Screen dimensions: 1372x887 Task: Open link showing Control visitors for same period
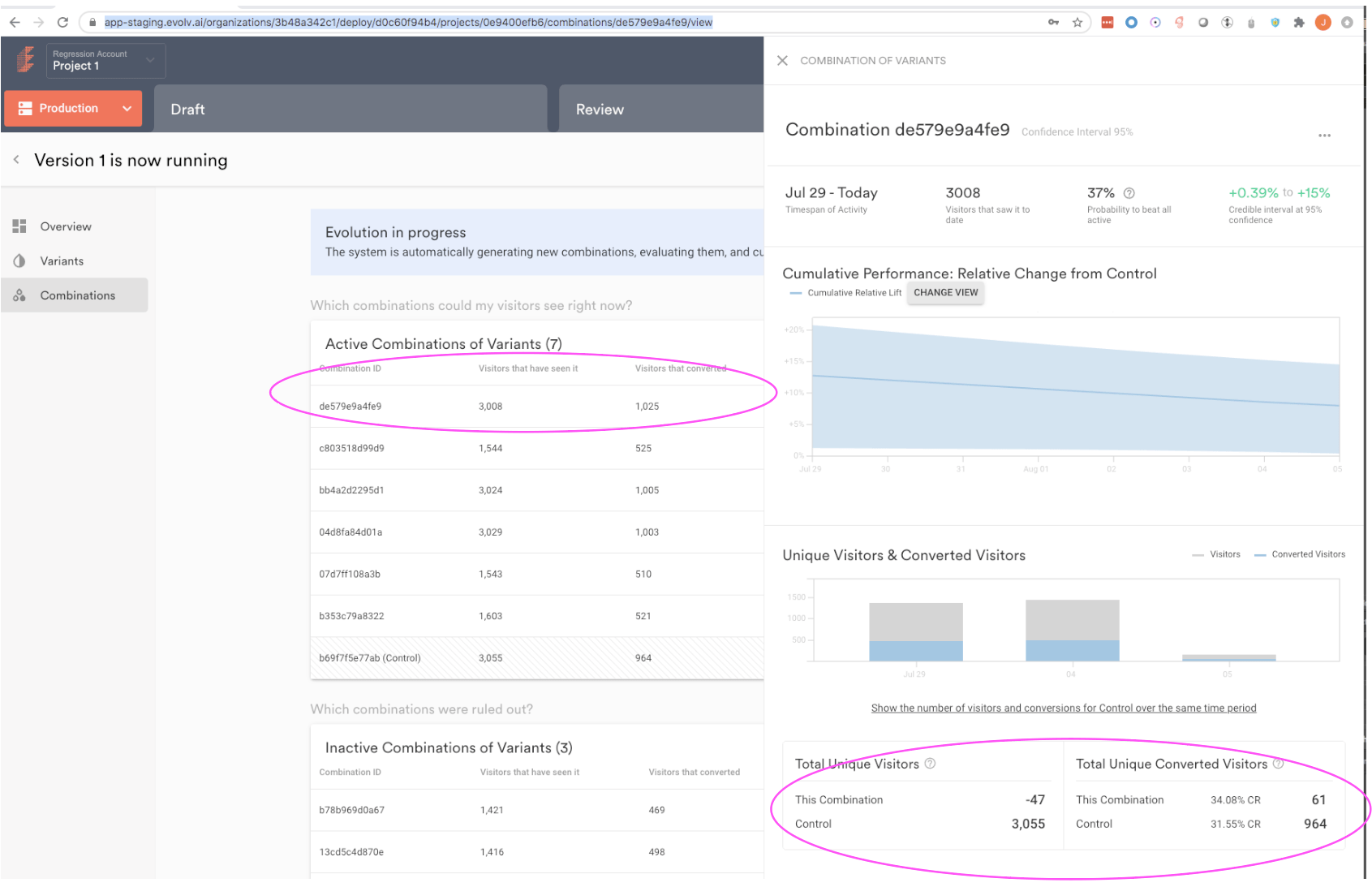click(1064, 708)
